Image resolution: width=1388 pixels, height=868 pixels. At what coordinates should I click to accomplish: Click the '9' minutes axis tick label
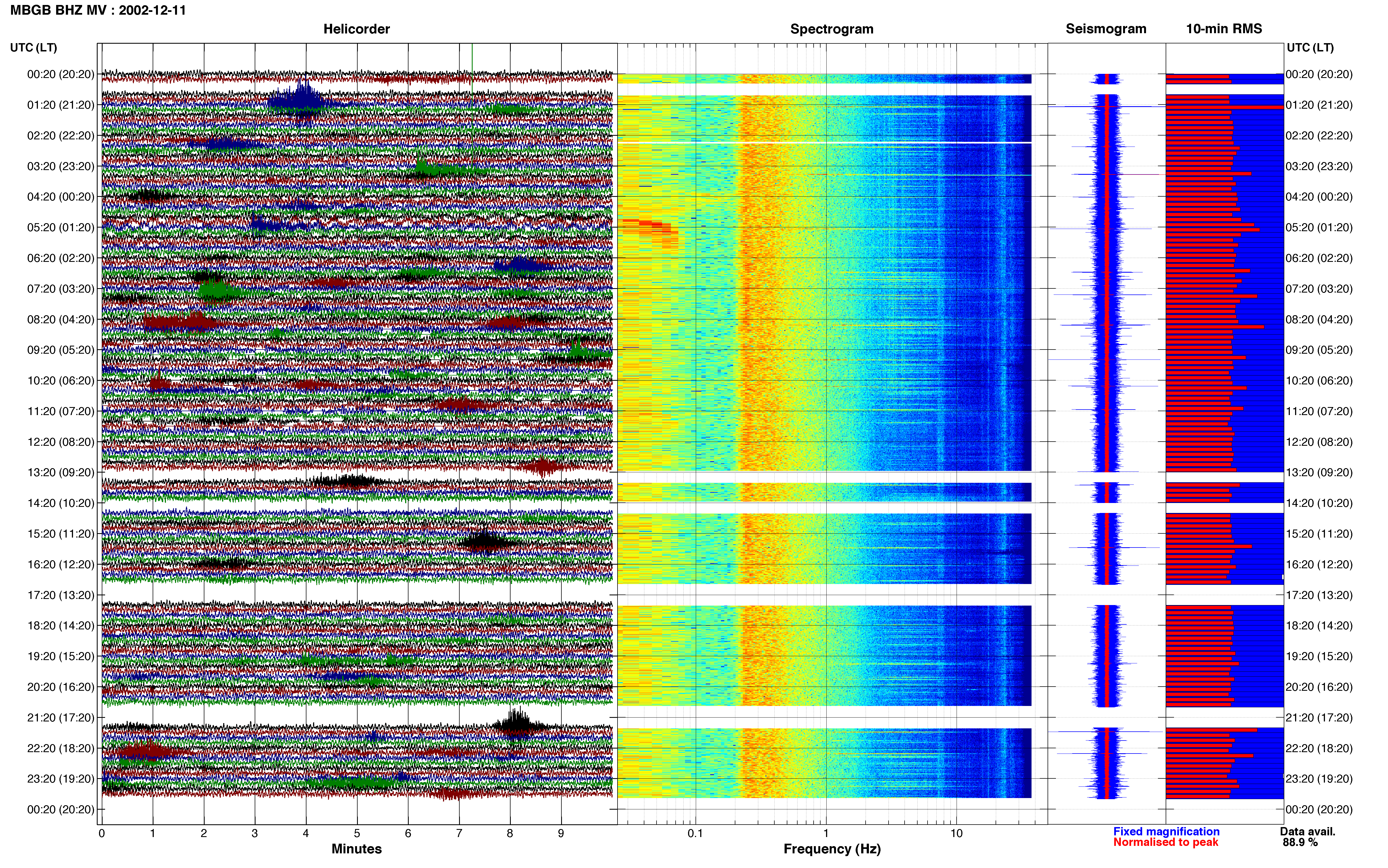click(561, 833)
